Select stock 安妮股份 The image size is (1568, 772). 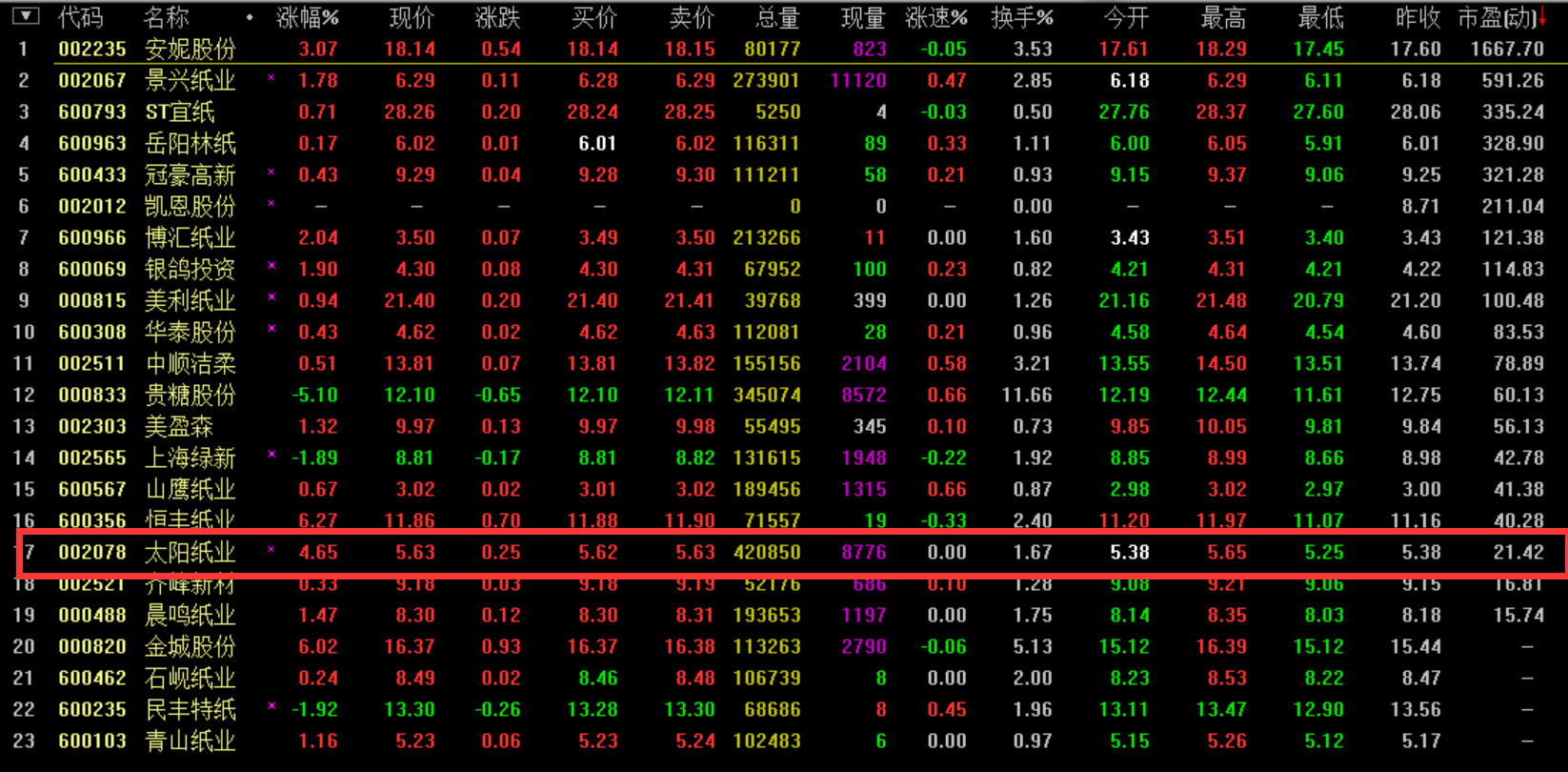[x=190, y=49]
